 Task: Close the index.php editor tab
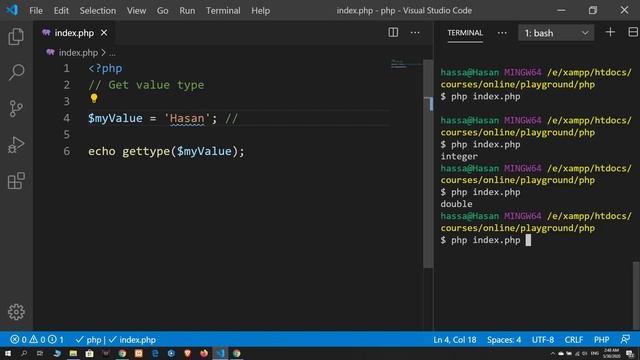coord(104,33)
